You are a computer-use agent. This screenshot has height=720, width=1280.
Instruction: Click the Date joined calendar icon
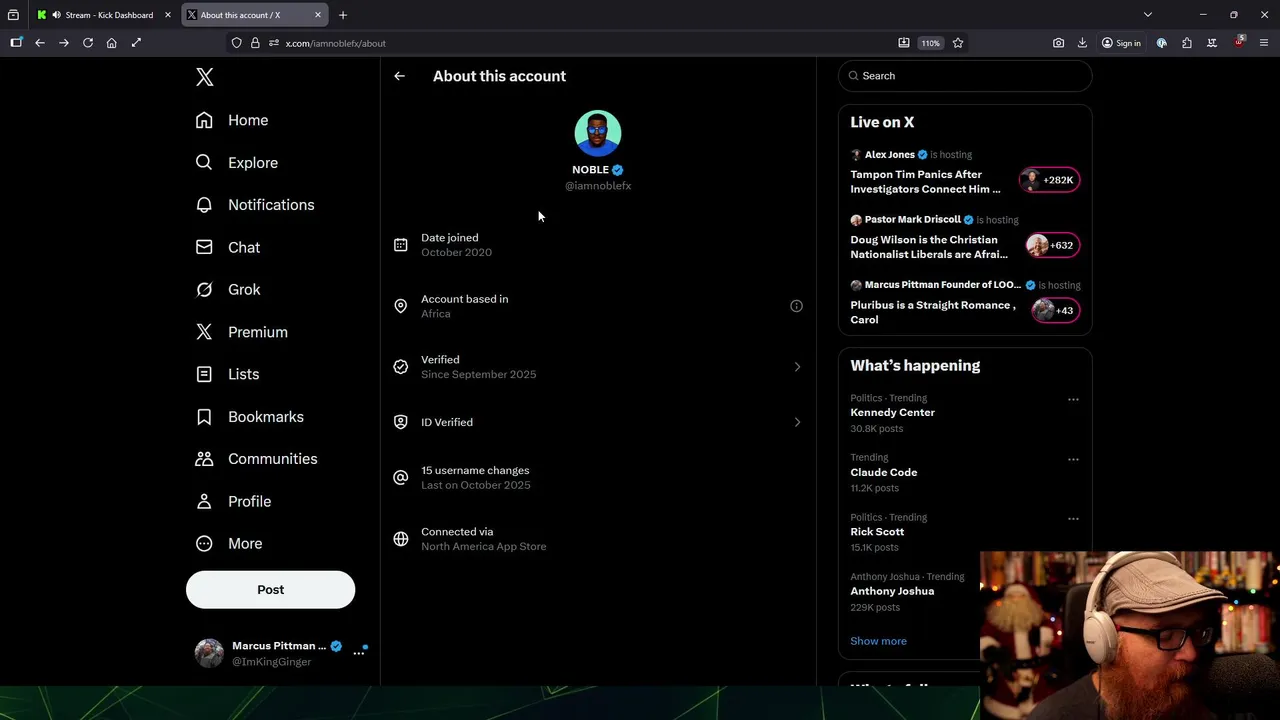(401, 245)
